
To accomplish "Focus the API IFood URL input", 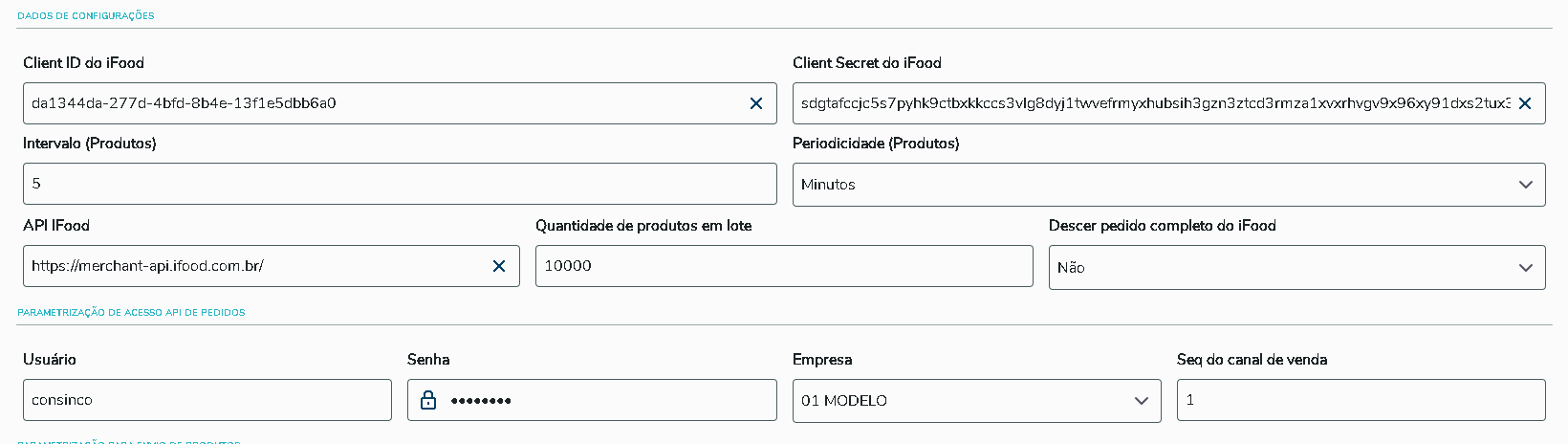I will [x=258, y=266].
